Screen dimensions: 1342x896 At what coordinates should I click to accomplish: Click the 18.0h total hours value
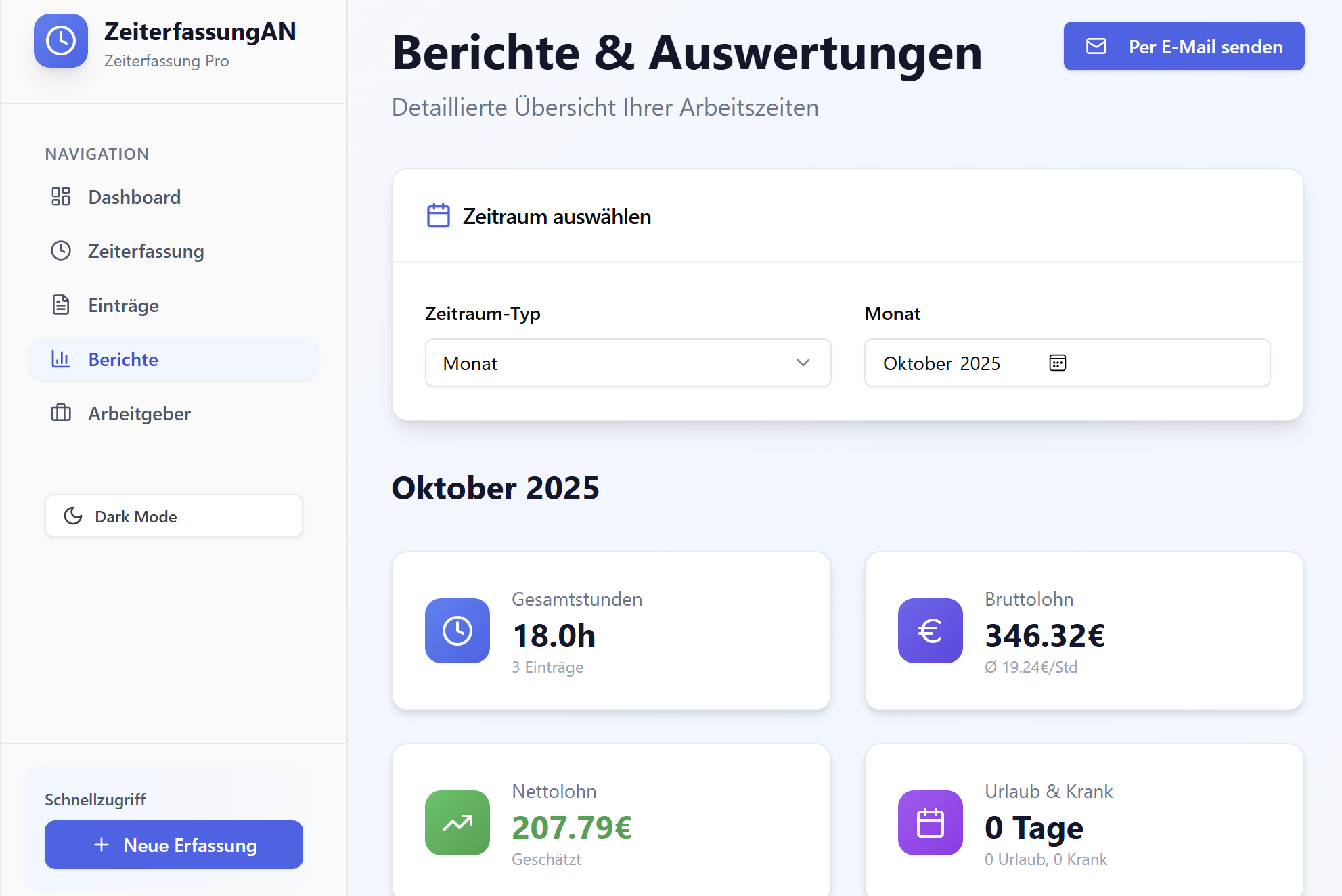[x=554, y=635]
